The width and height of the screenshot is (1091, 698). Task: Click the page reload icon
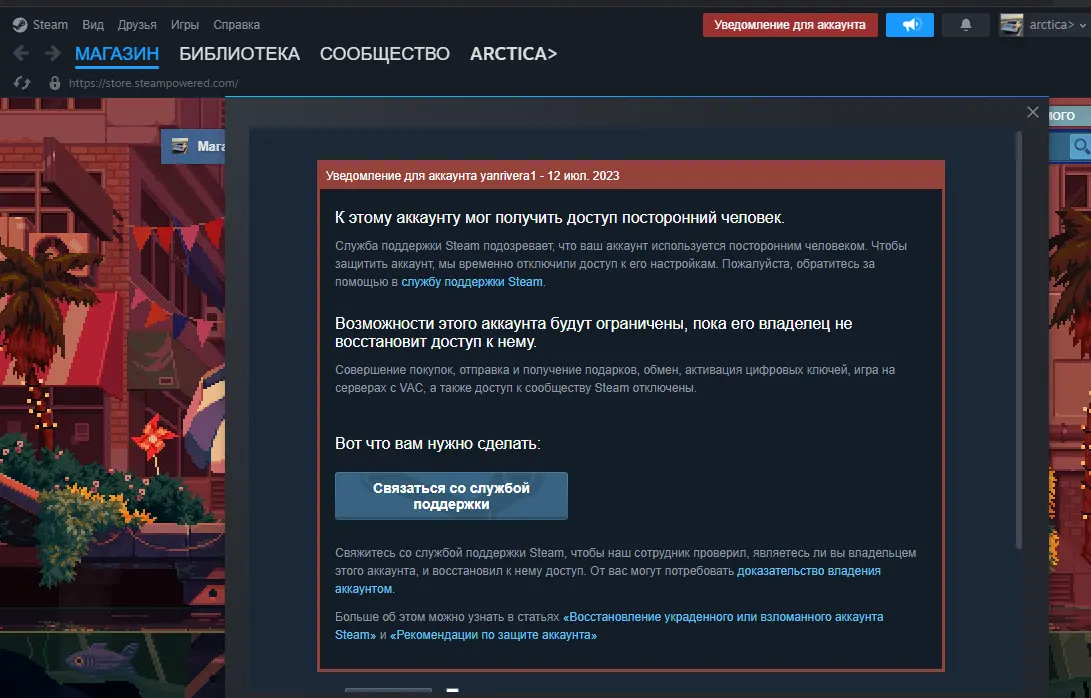(x=22, y=83)
